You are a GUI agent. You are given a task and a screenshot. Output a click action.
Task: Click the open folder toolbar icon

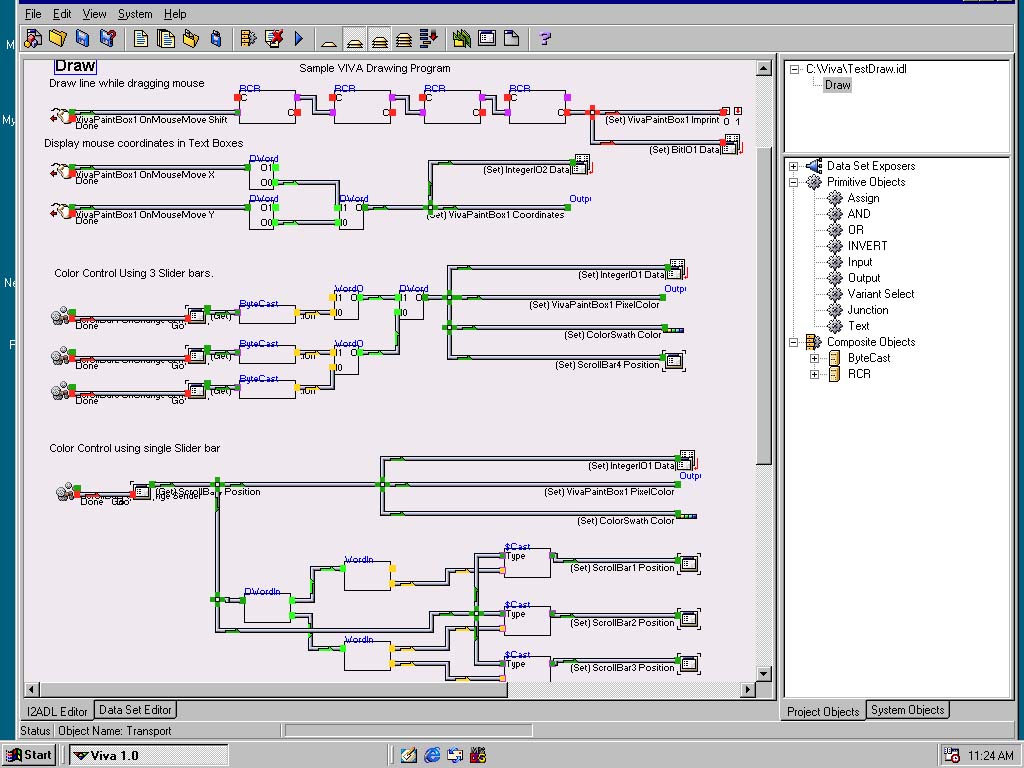coord(58,39)
